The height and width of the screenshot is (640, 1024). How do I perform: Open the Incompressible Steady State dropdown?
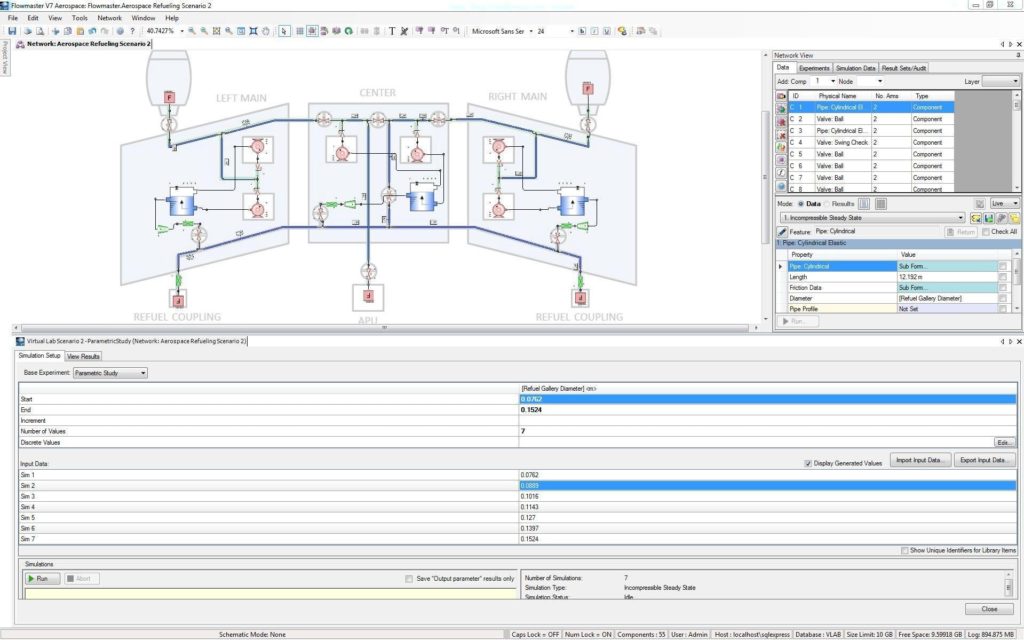(872, 218)
